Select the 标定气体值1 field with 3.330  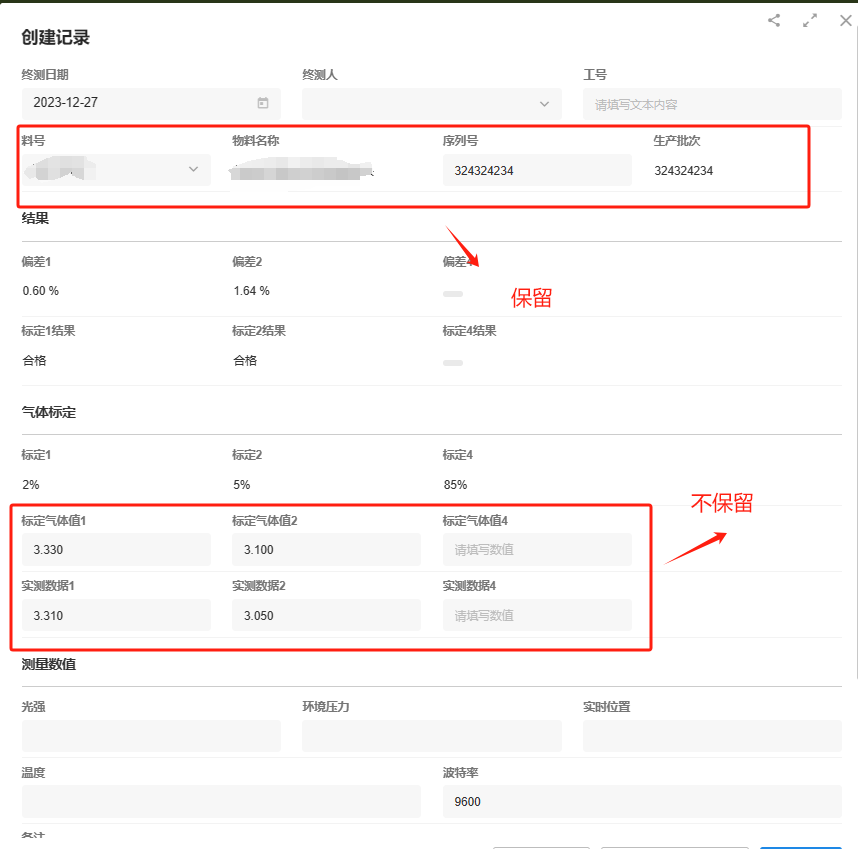[116, 549]
